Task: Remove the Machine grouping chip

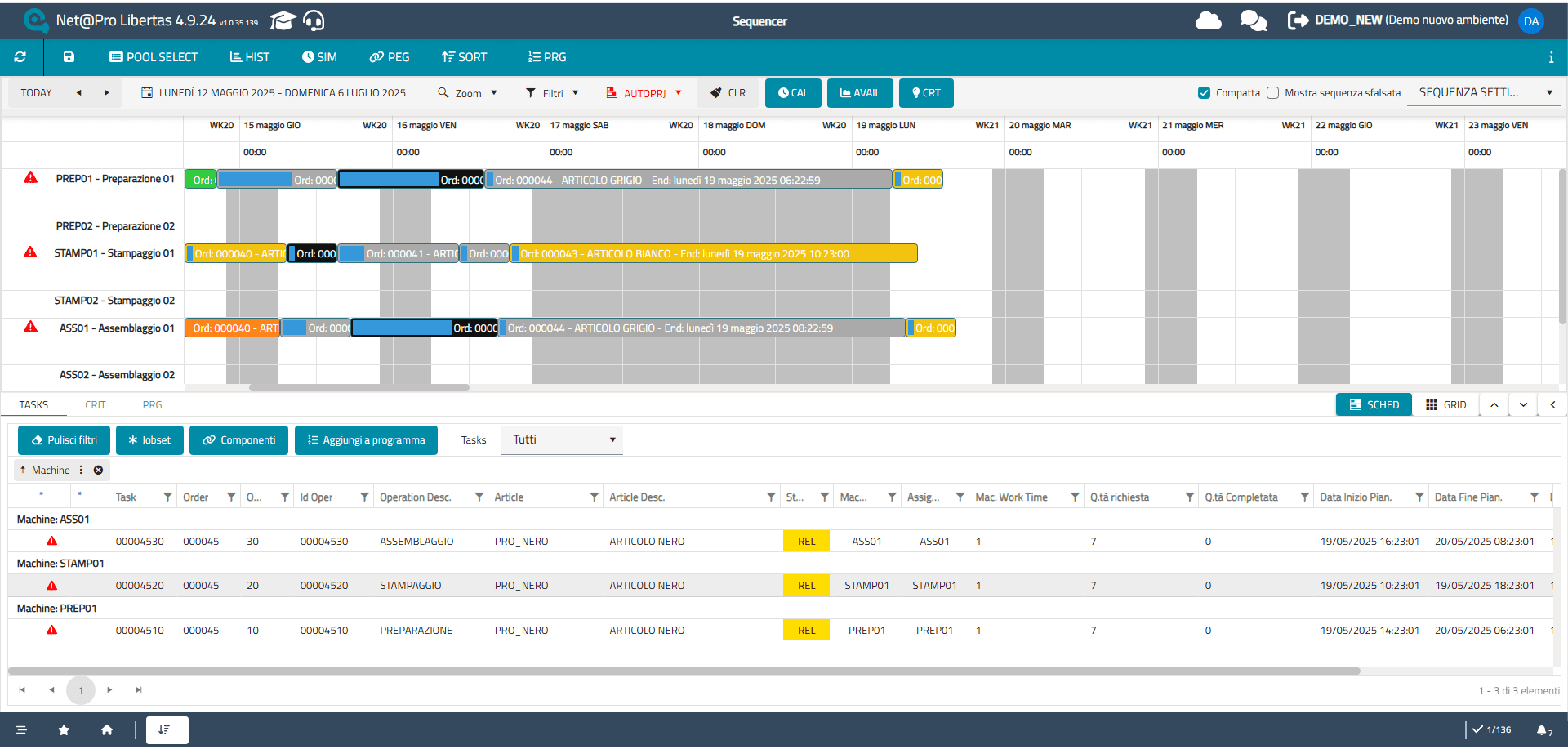Action: [x=98, y=471]
